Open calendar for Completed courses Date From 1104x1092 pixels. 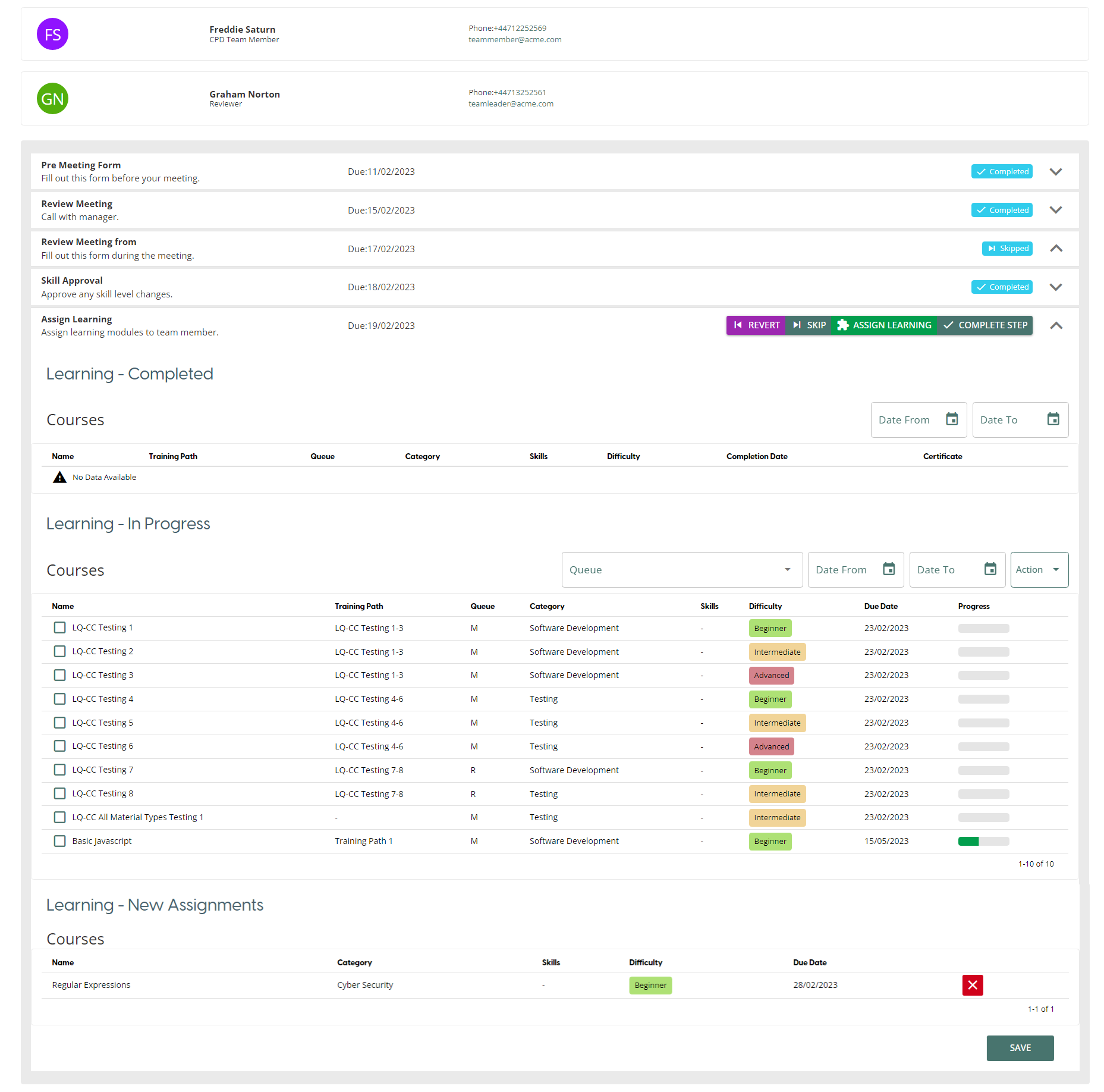pos(951,419)
